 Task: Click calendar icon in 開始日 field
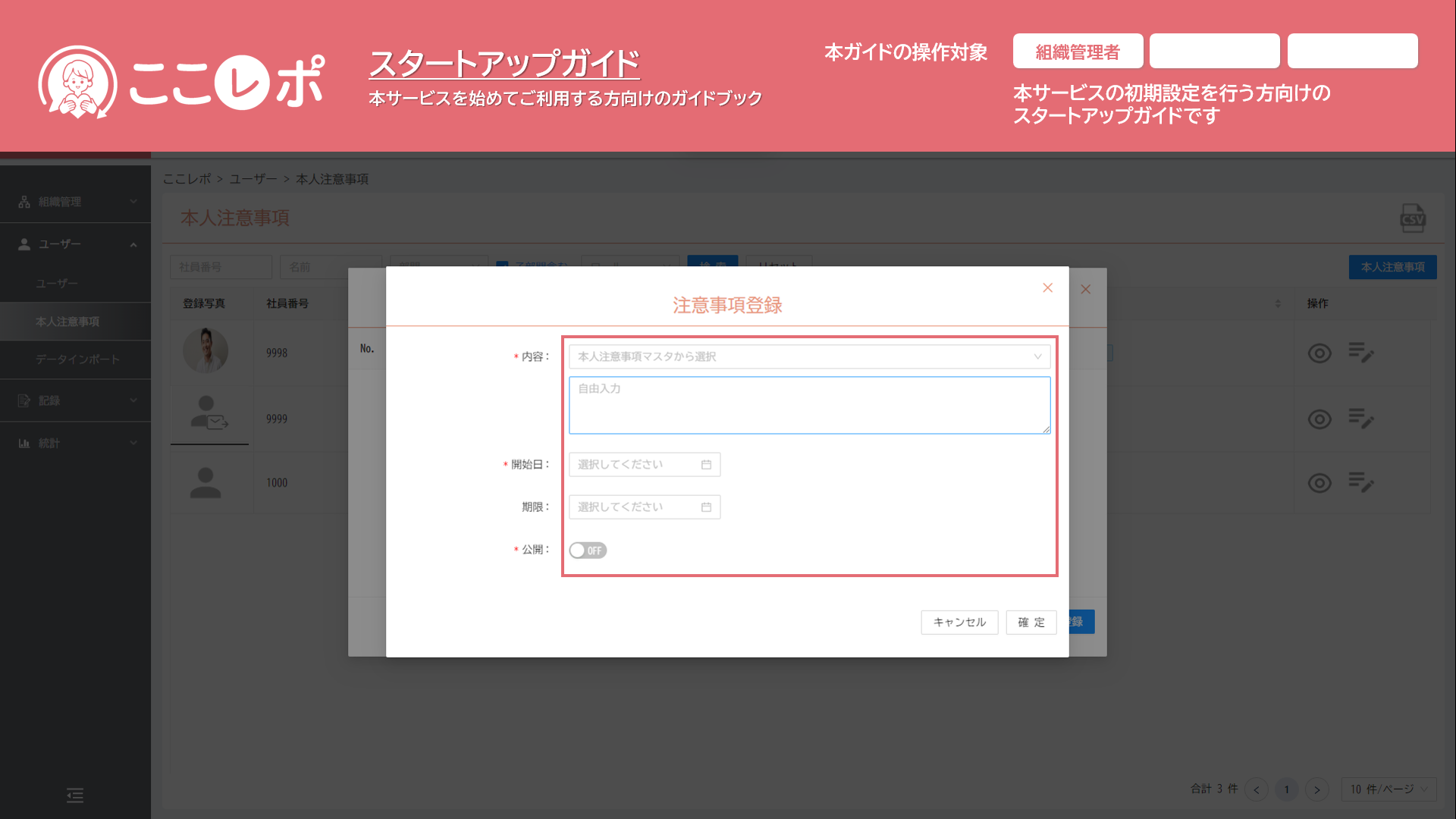[x=706, y=465]
